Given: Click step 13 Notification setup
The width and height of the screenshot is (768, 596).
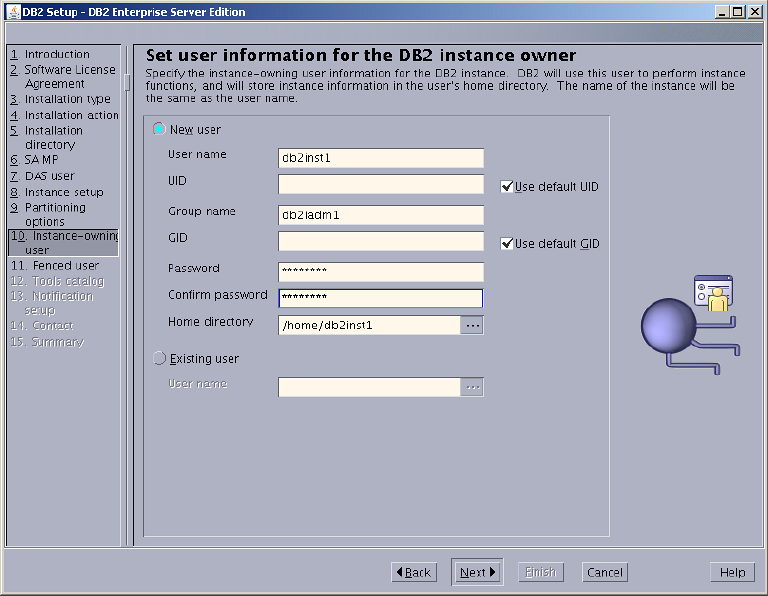Looking at the screenshot, I should tap(52, 303).
